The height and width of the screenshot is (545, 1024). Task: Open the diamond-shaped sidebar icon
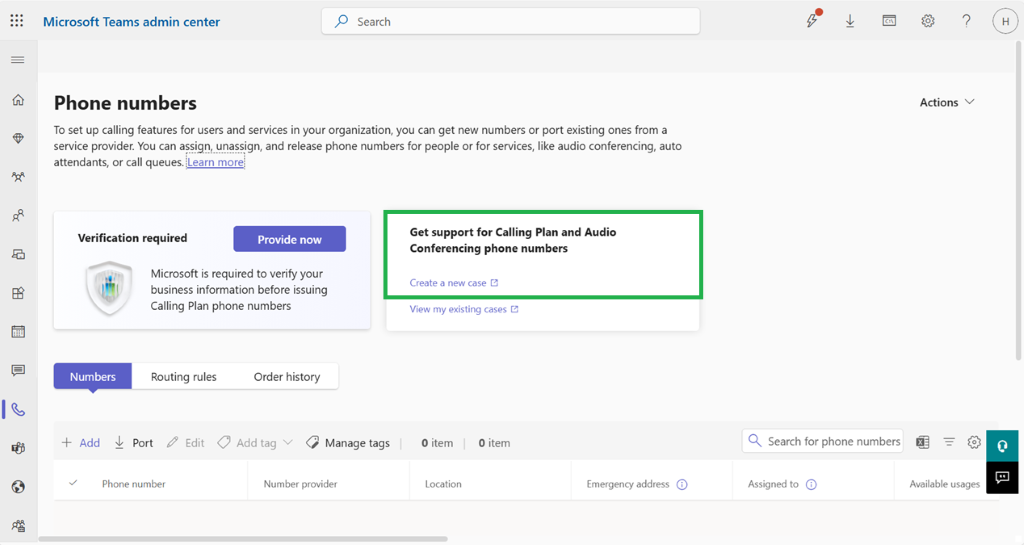click(18, 138)
